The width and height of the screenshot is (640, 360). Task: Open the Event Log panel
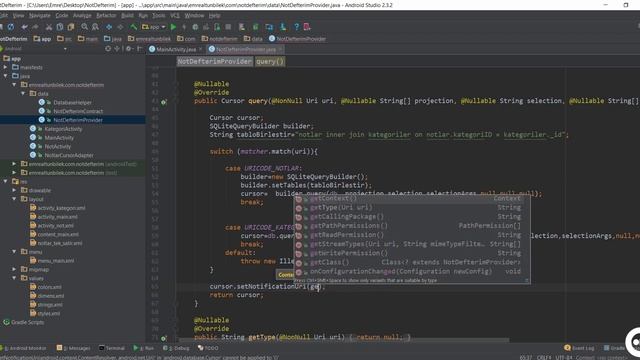pyautogui.click(x=579, y=348)
